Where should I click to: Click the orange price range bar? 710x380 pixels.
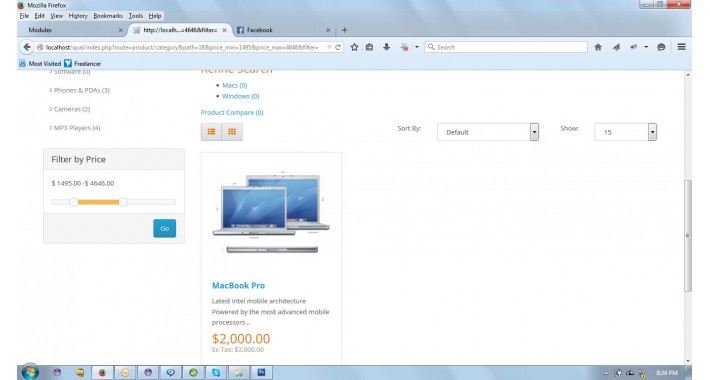(x=98, y=202)
